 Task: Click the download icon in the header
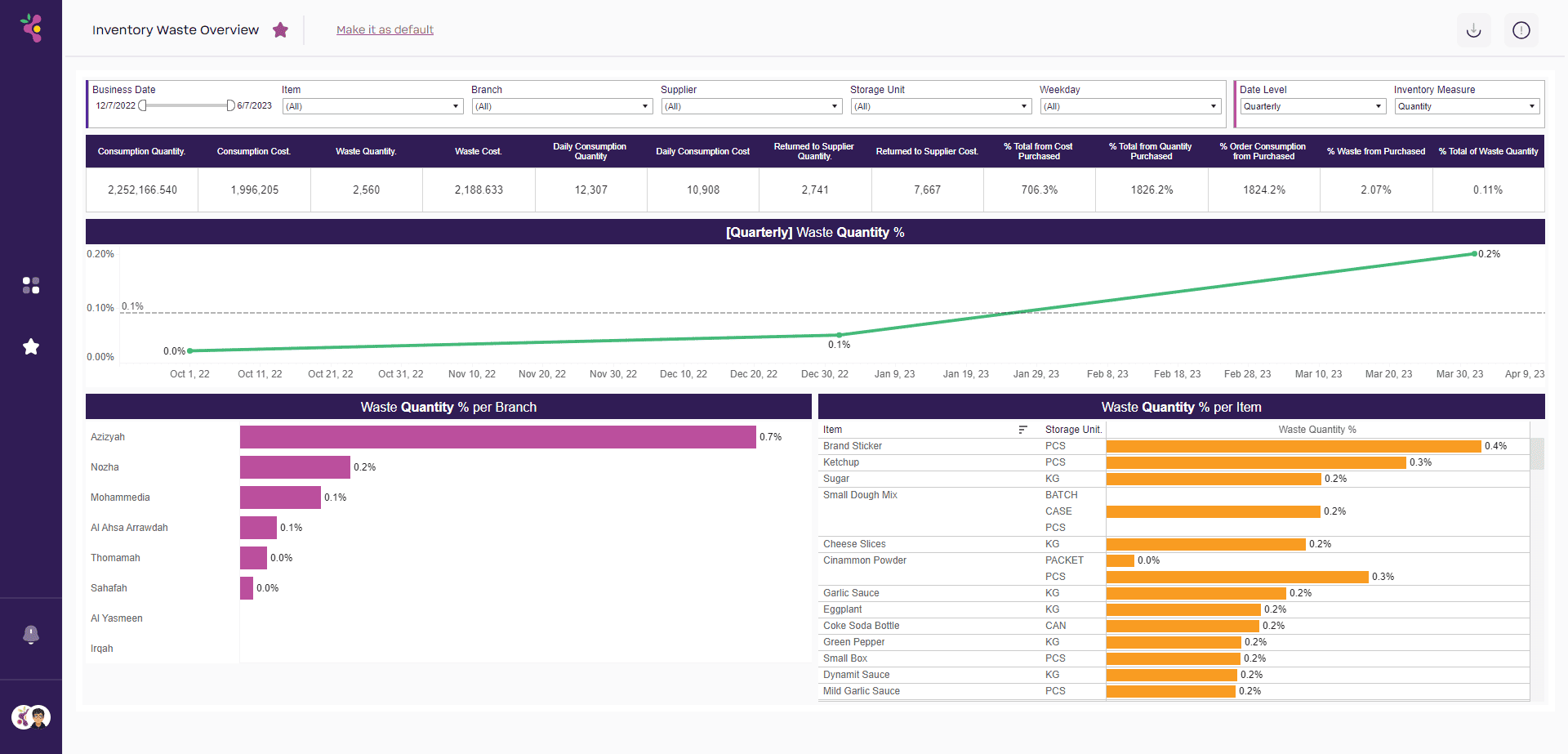tap(1473, 30)
